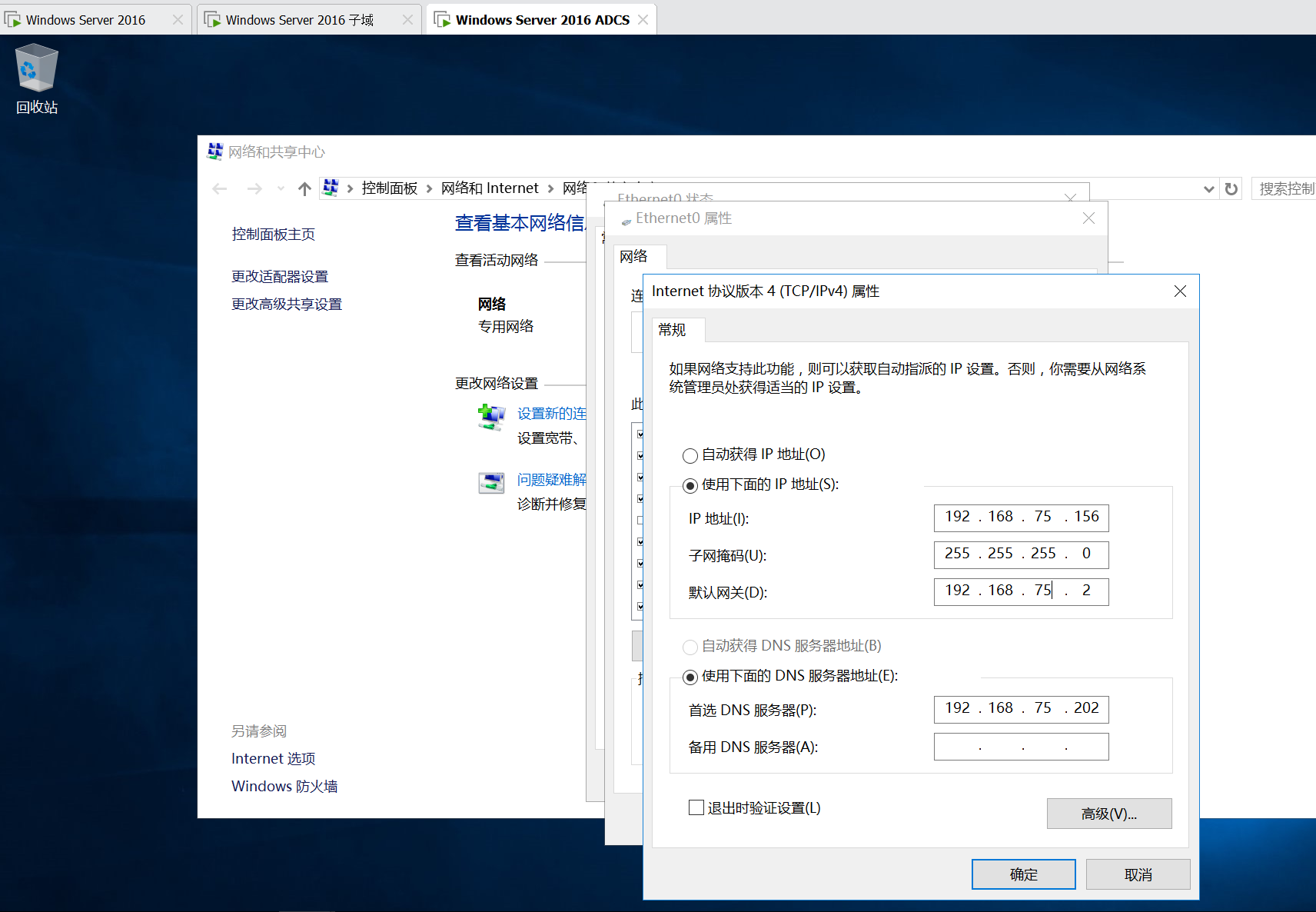Go up one level with the Up arrow
Screen dimensions: 1316x912
[305, 188]
